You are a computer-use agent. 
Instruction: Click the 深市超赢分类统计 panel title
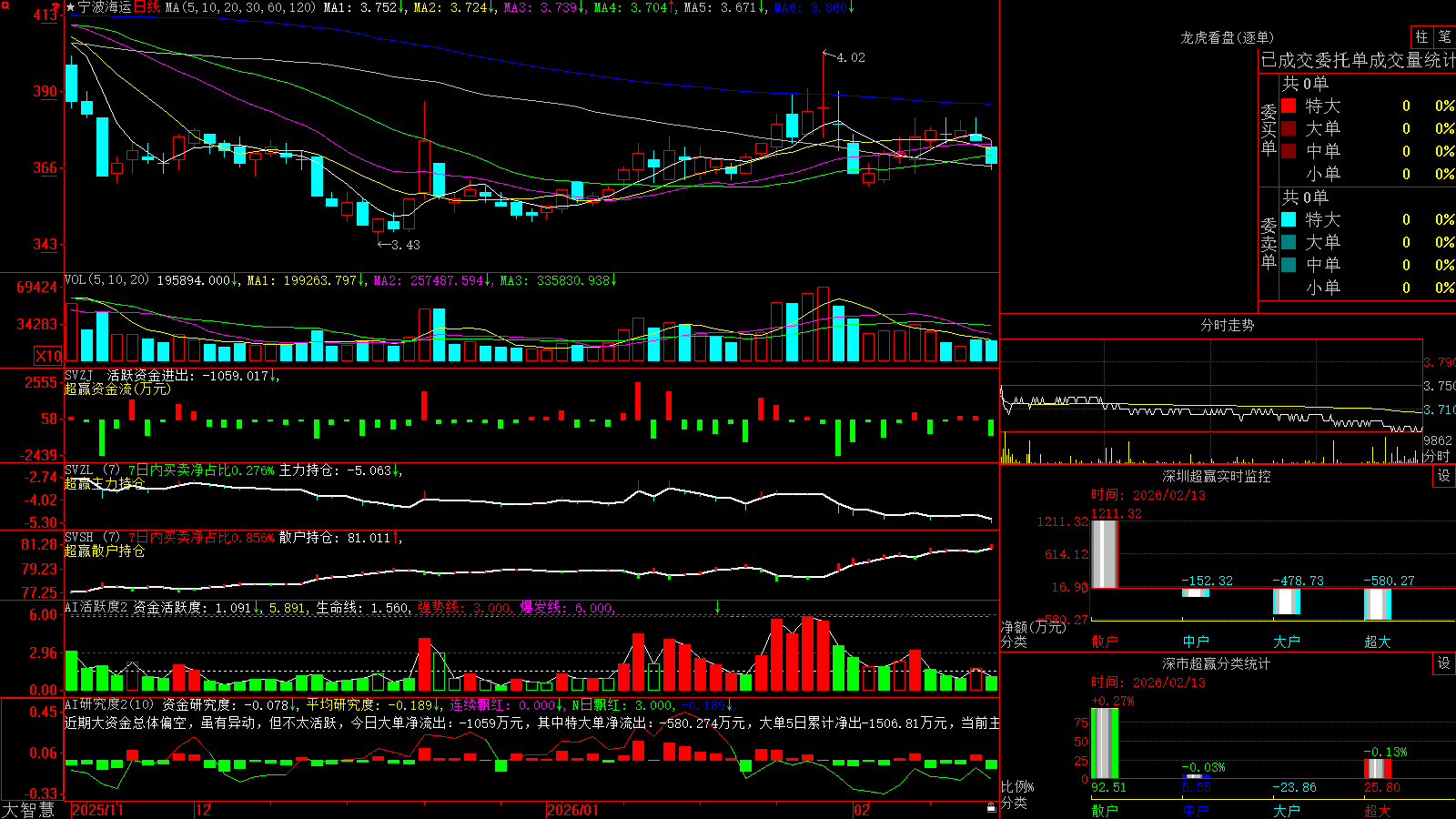coord(1216,663)
